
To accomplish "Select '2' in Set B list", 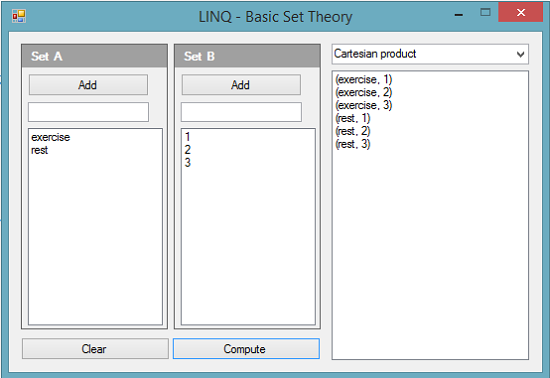I will click(188, 150).
